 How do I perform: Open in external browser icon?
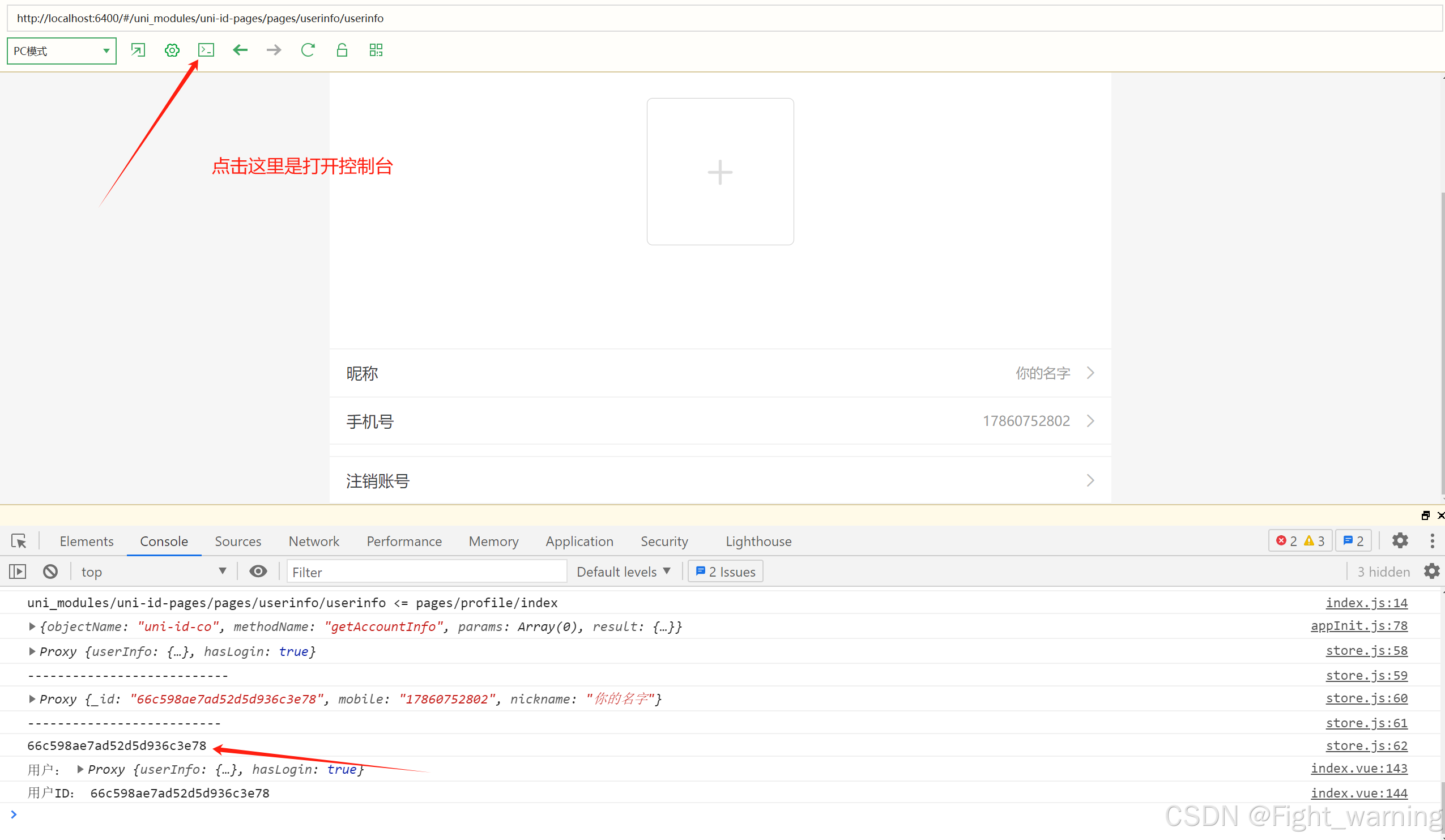pyautogui.click(x=138, y=50)
